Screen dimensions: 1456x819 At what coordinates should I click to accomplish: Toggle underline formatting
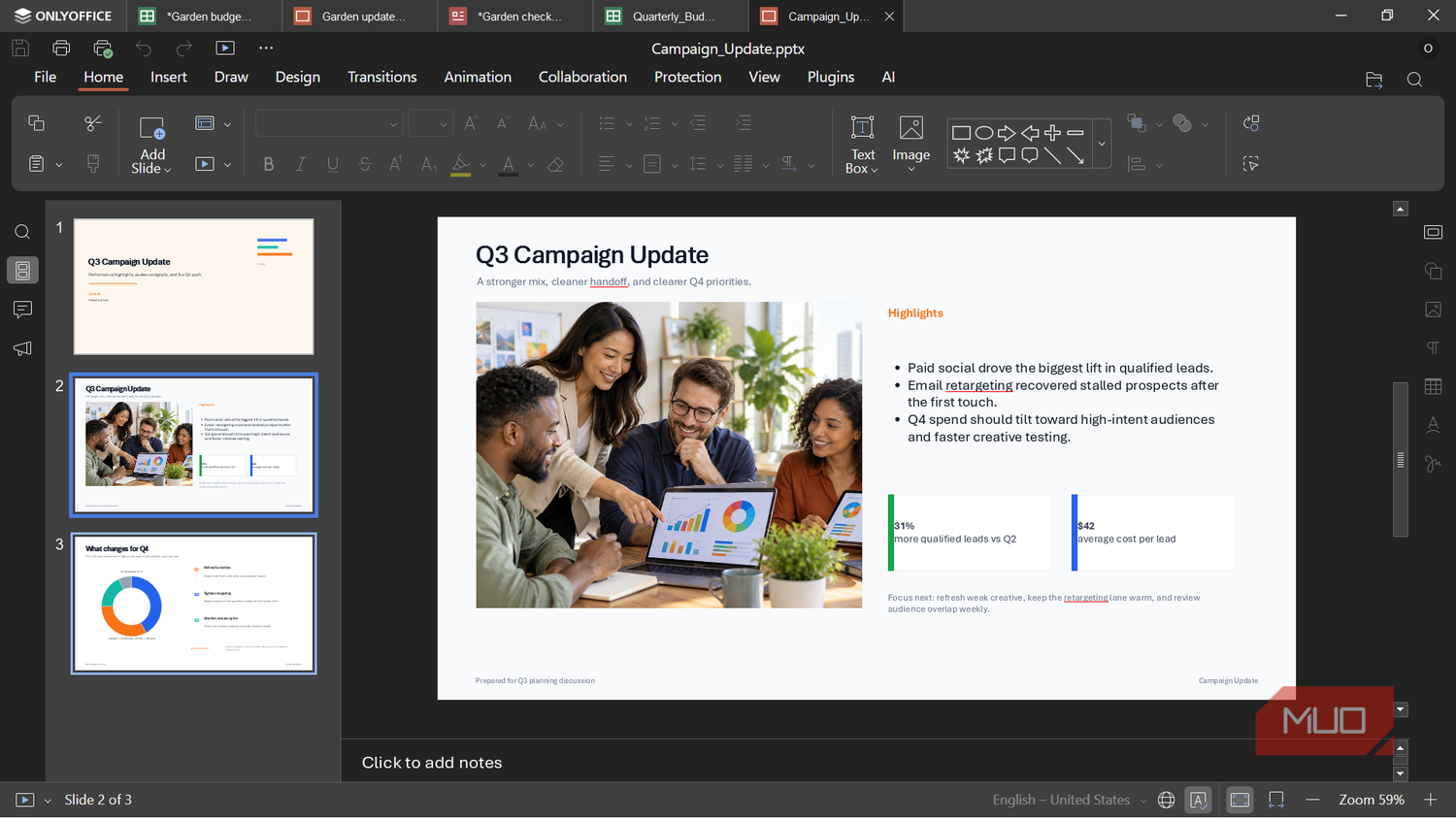pyautogui.click(x=333, y=164)
